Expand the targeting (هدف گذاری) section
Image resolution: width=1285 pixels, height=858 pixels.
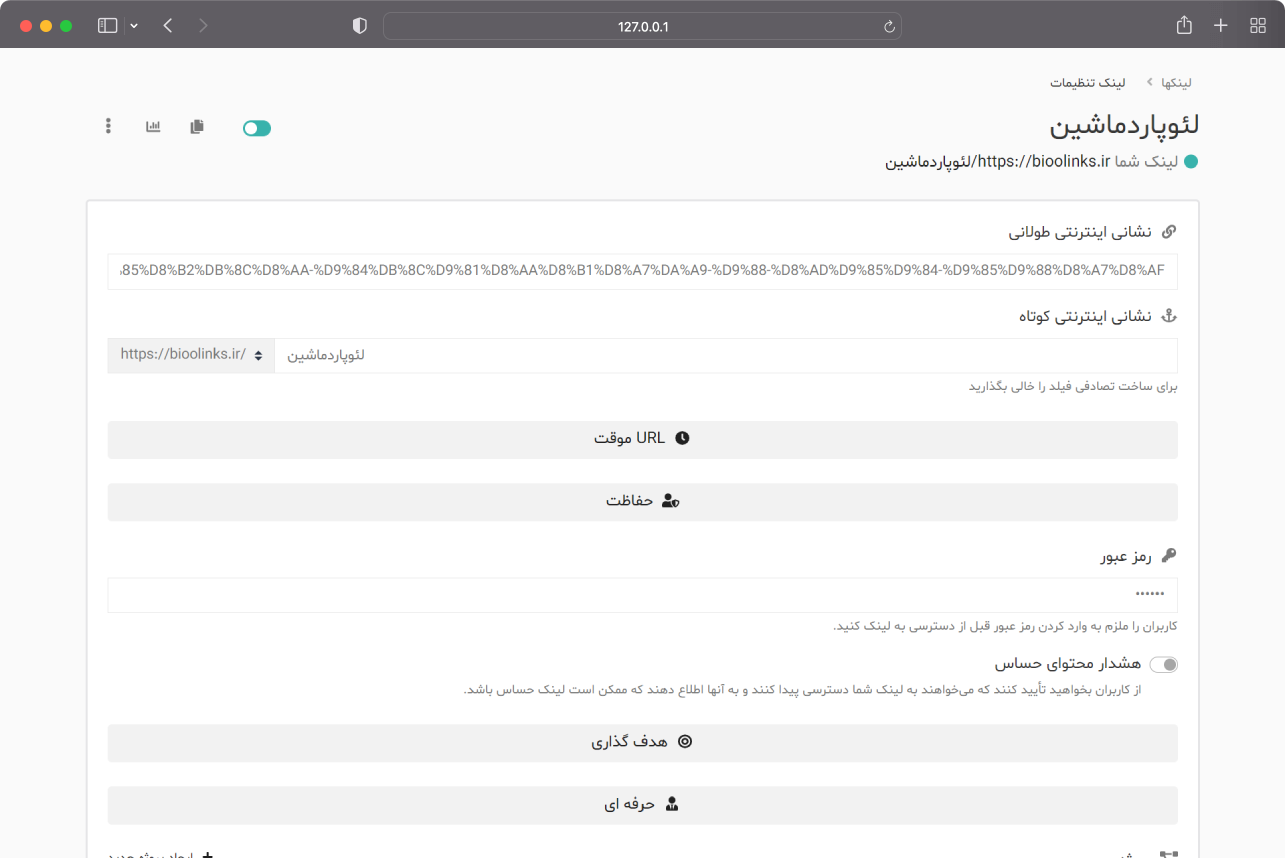tap(642, 742)
